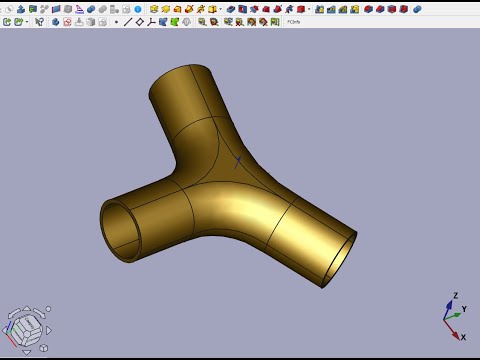This screenshot has height=360, width=480.
Task: Click the blue capsule Clone icon left of info
Action: (91, 9)
